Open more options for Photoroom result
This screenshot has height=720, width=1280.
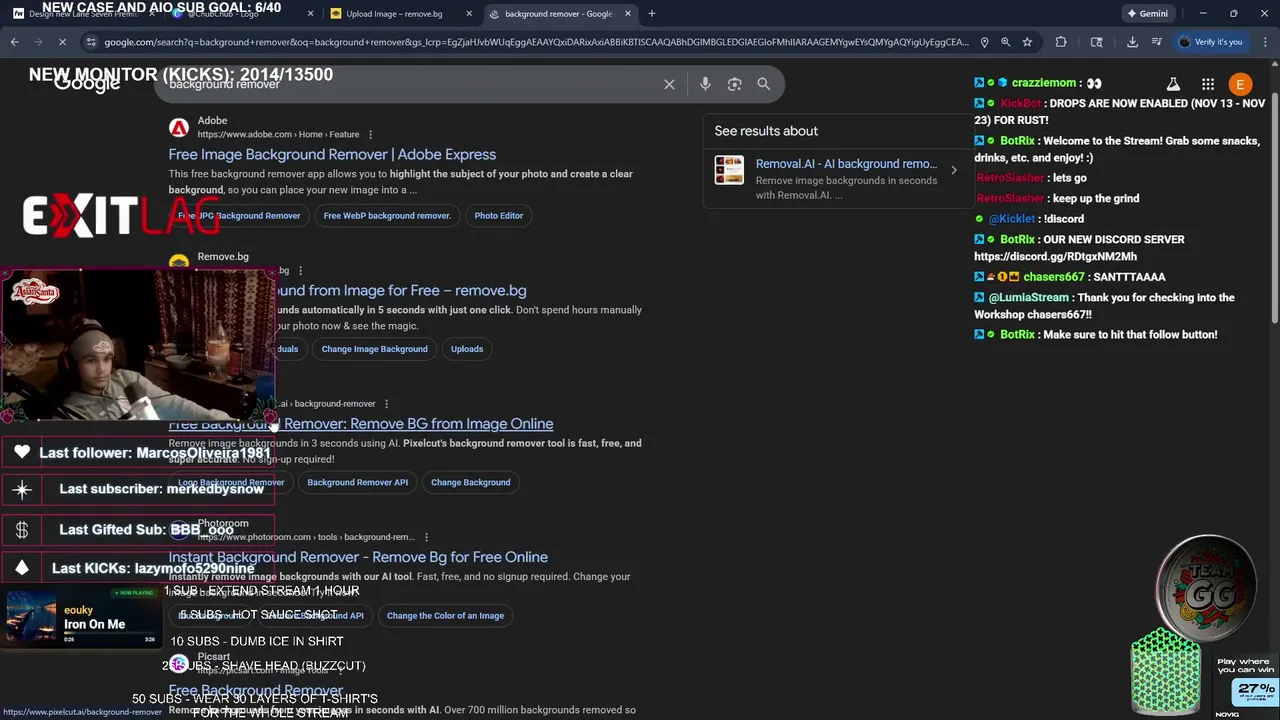pyautogui.click(x=426, y=538)
